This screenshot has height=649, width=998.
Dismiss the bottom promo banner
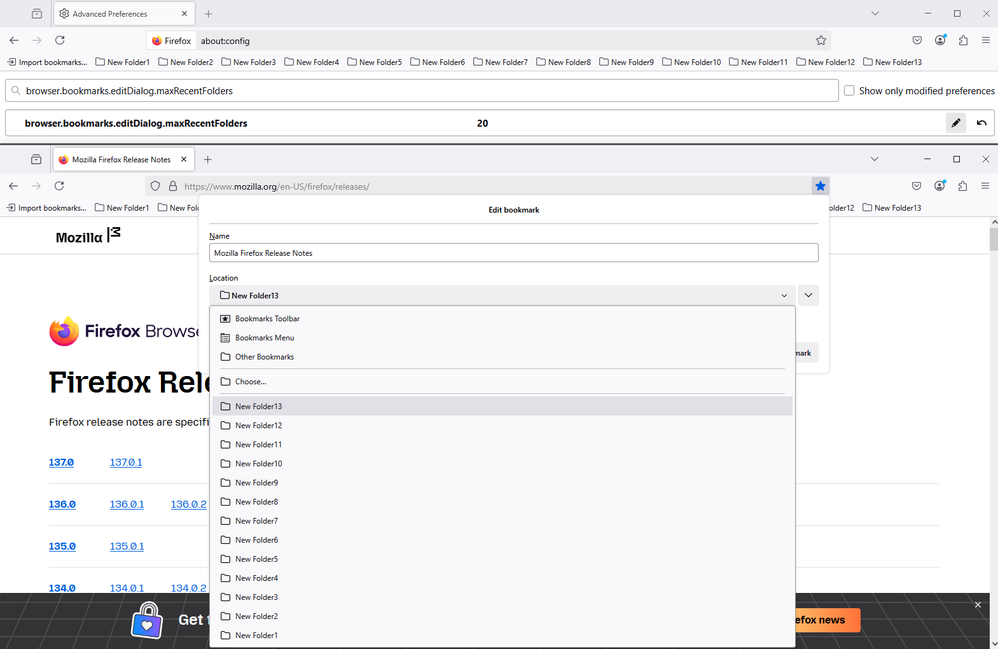pos(978,605)
